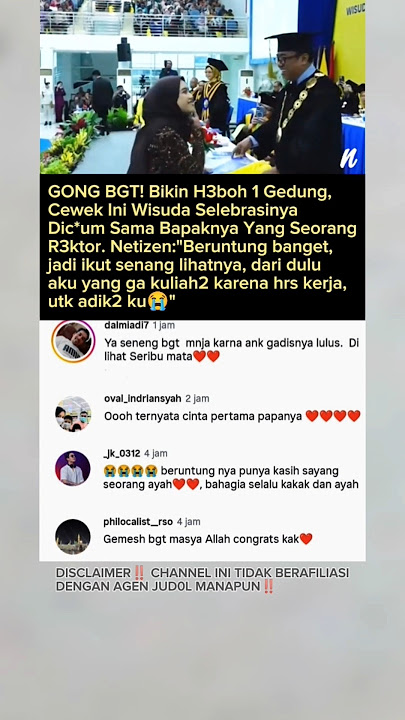This screenshot has width=405, height=720.
Task: Open username dalmiadi7 link
Action: click(126, 325)
